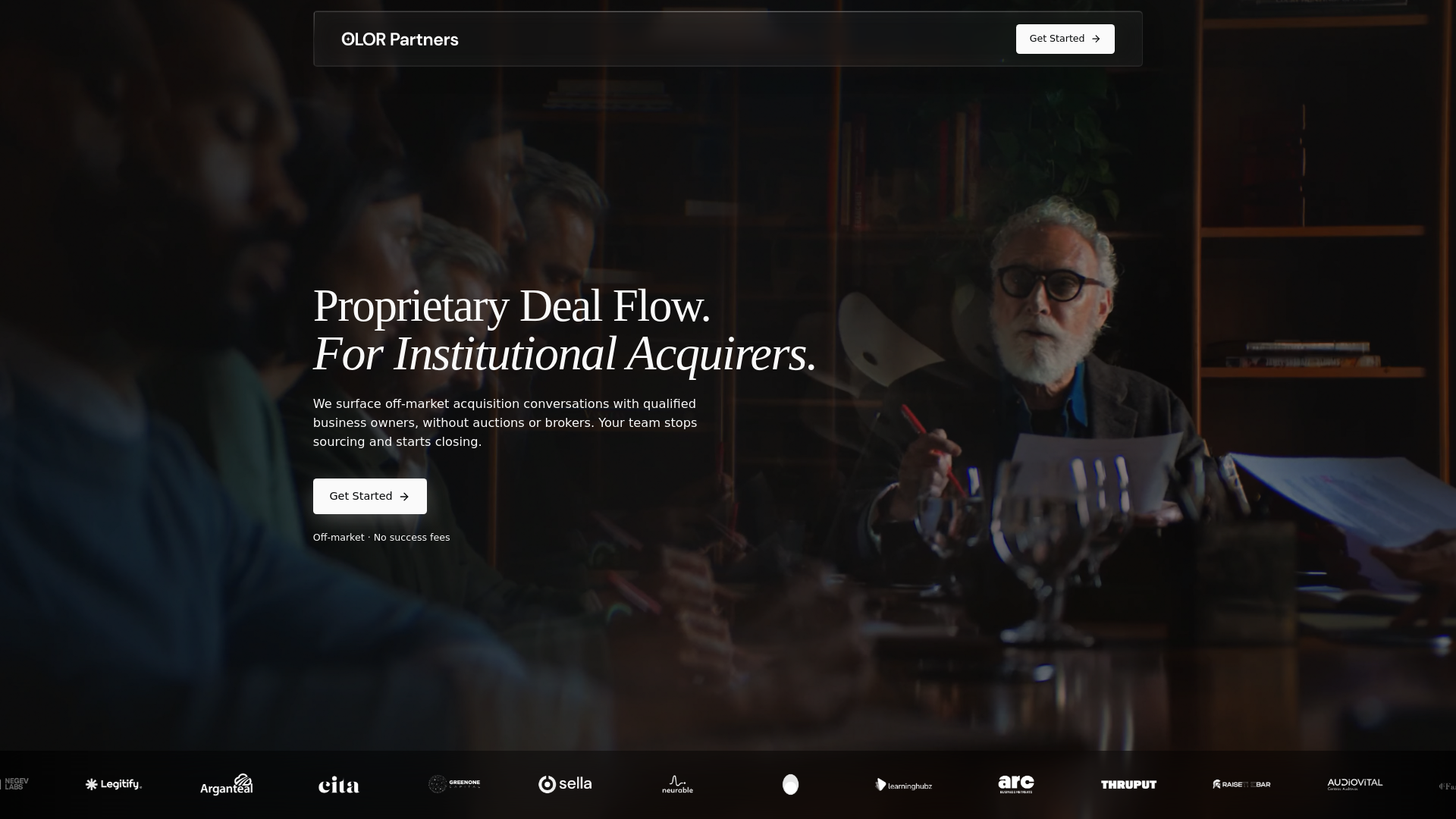Click the Off-market No success fees text

coord(381,538)
